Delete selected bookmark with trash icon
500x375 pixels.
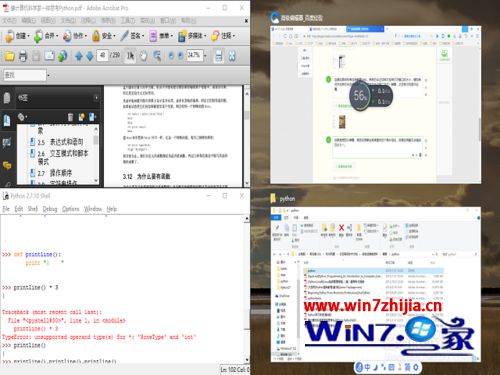click(70, 117)
